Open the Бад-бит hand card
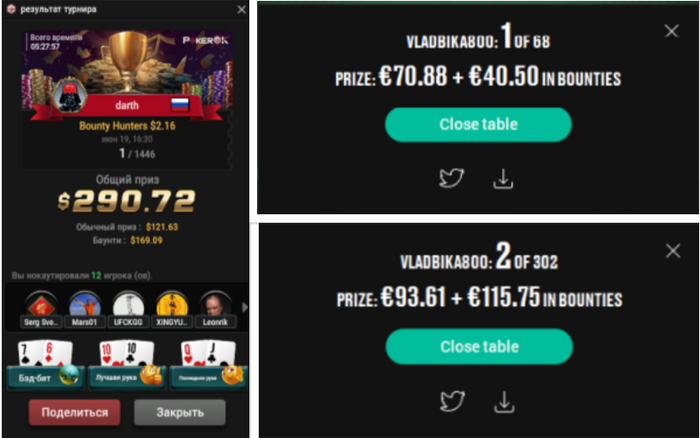700x438 pixels. point(46,365)
